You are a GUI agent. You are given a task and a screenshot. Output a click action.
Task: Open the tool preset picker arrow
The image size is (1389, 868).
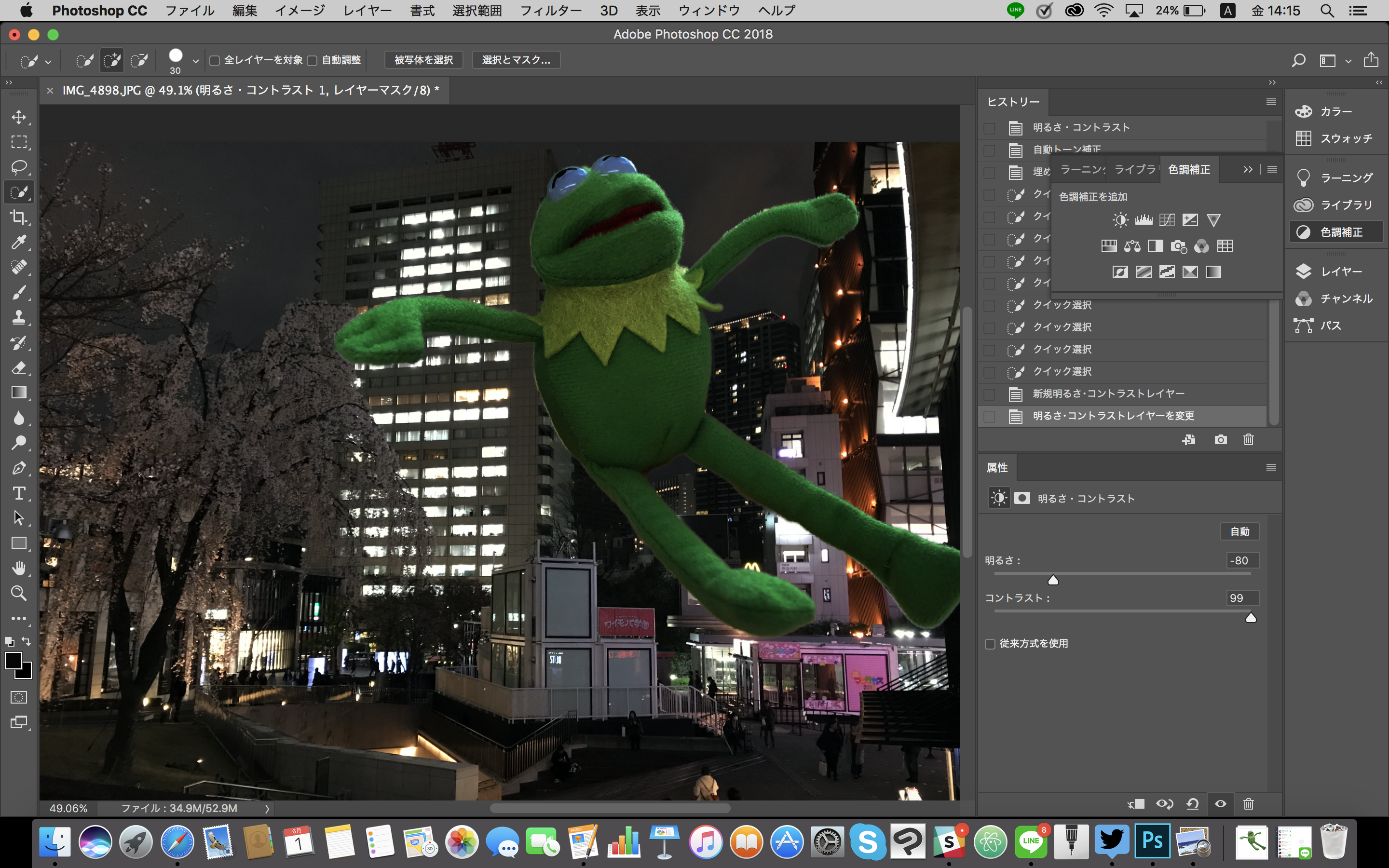48,61
